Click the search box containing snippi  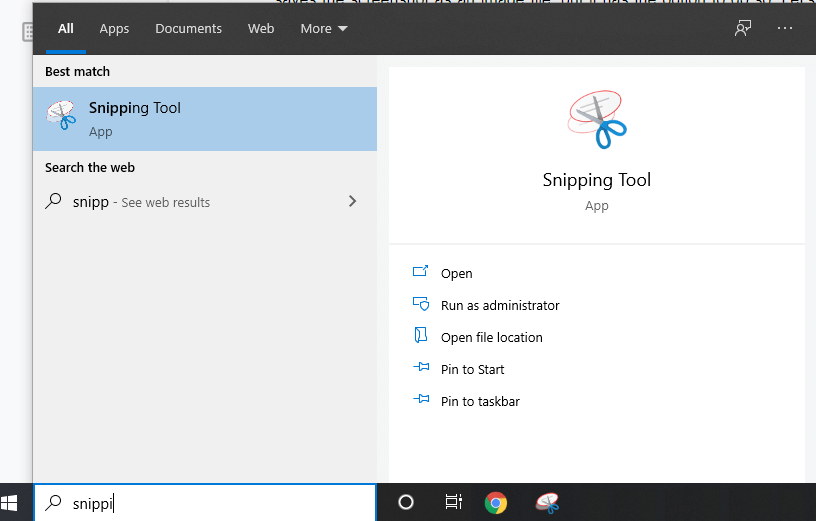205,503
